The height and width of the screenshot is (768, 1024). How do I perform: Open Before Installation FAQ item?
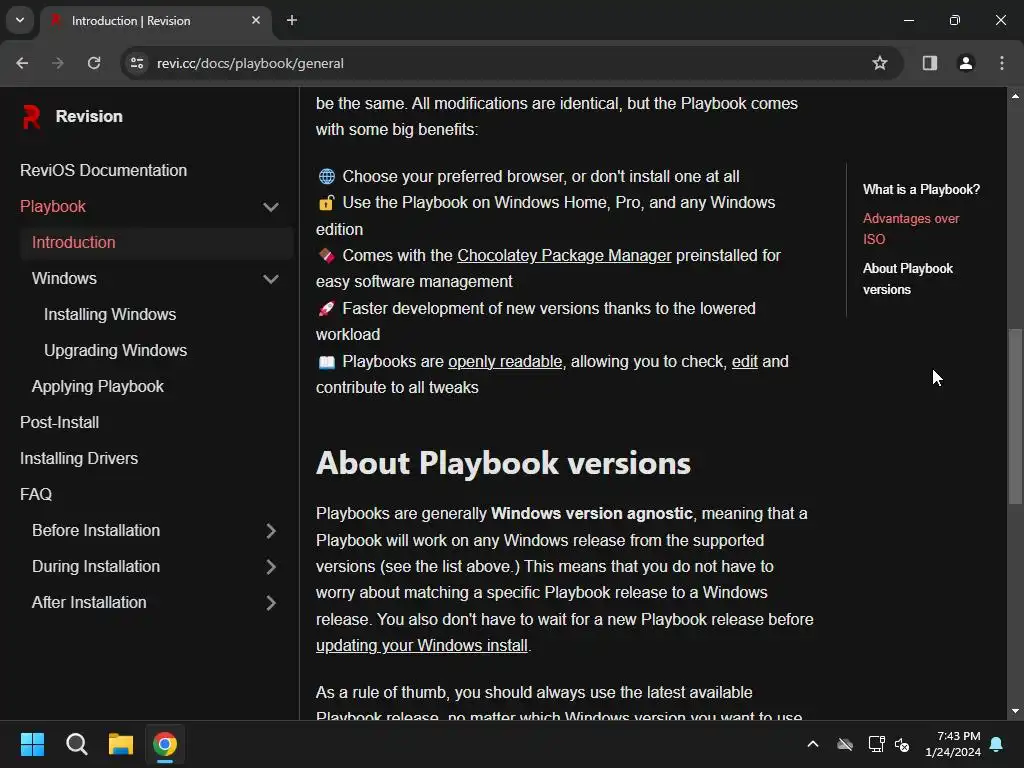coord(96,530)
